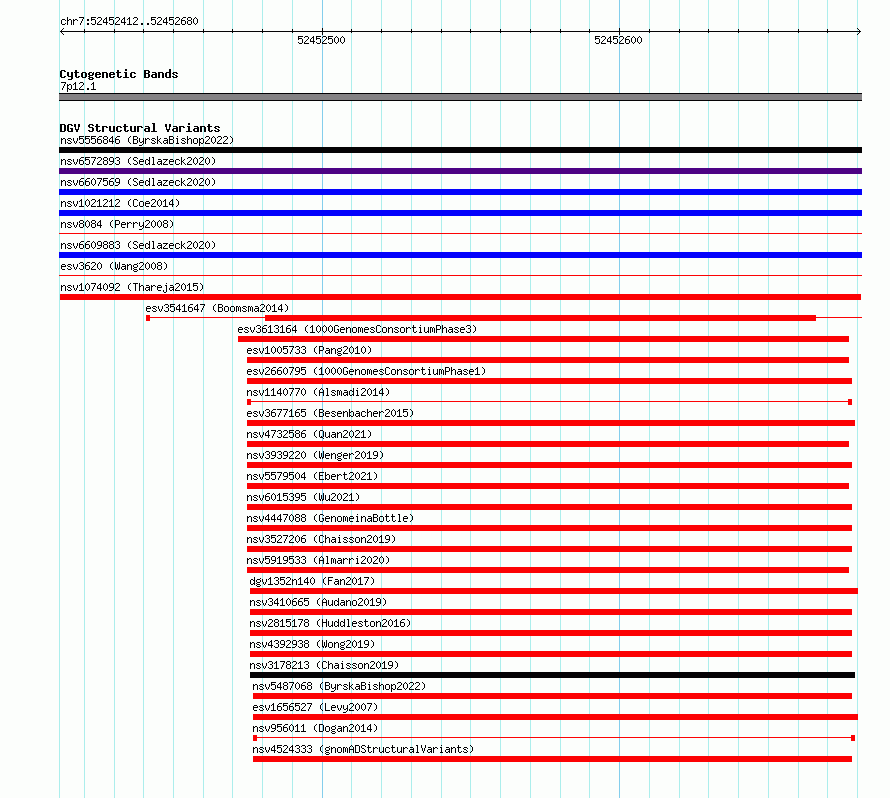Open nsv1074092 (Thareja2015) variant
The height and width of the screenshot is (798, 890).
(132, 287)
